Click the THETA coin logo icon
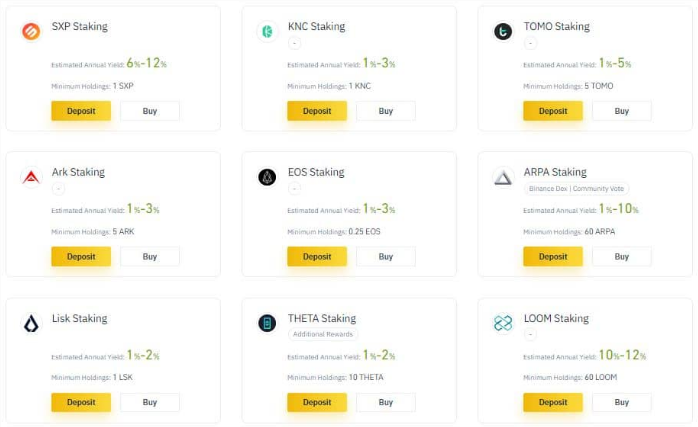The width and height of the screenshot is (698, 427). (267, 323)
